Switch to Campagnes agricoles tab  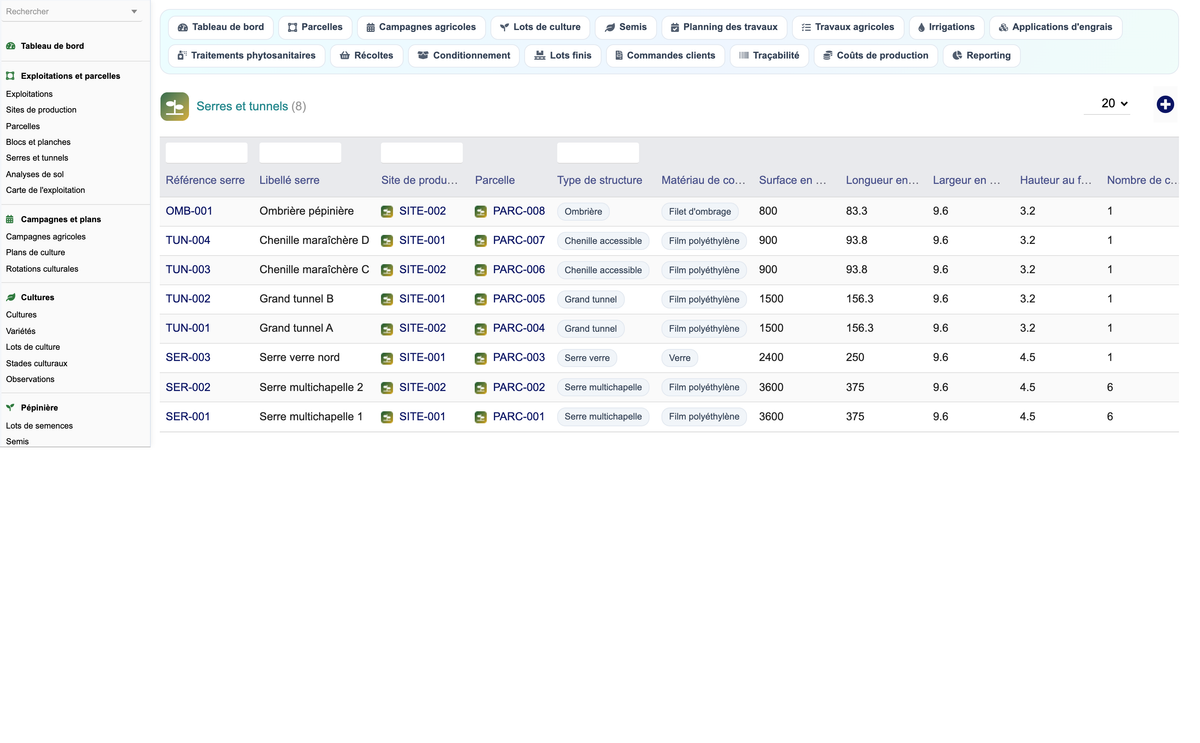point(421,27)
